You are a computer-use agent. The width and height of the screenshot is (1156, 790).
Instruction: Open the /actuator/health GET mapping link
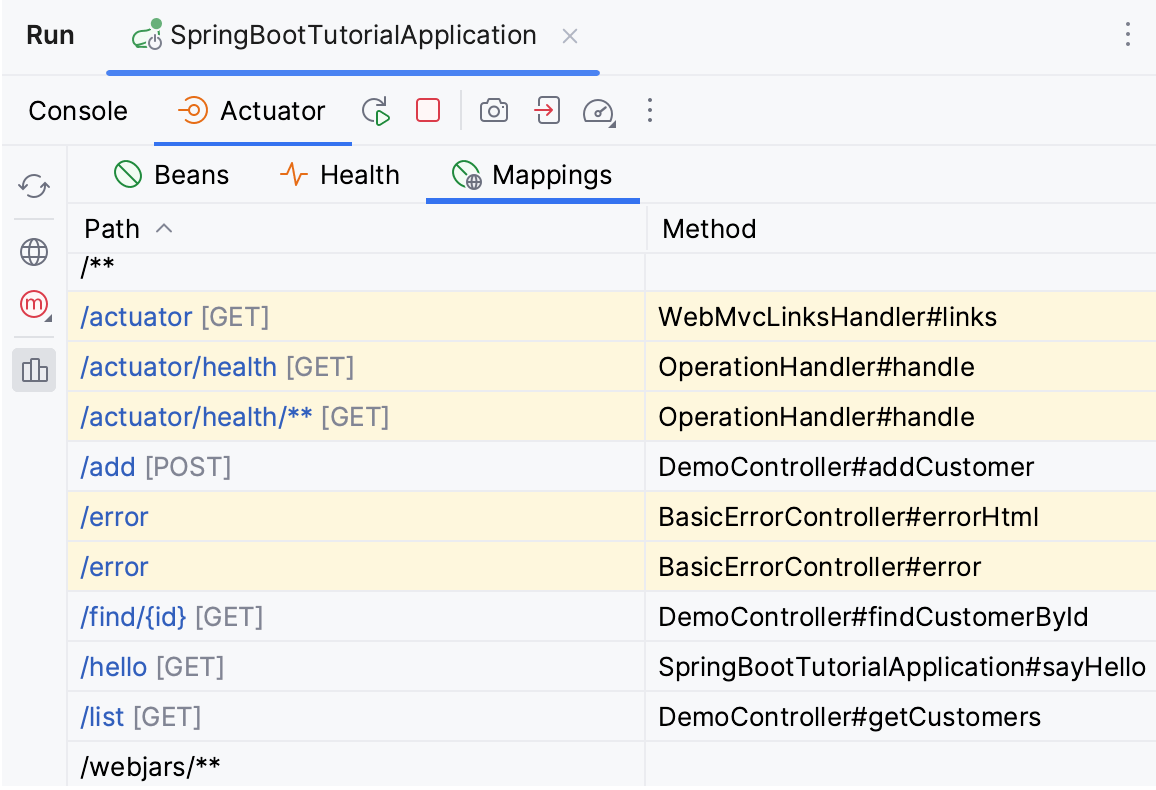178,367
